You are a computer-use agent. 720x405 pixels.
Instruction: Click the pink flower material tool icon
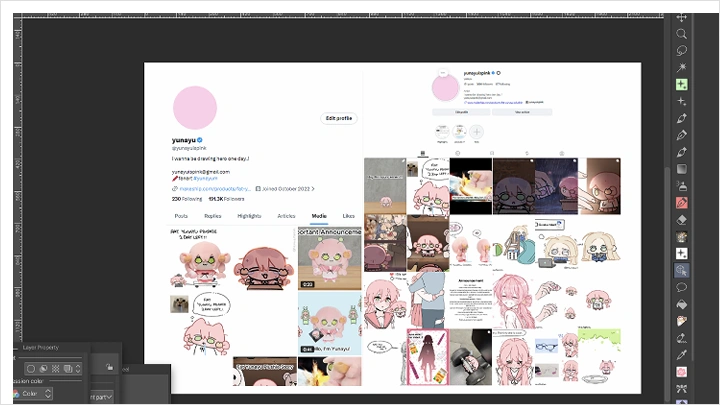(681, 372)
